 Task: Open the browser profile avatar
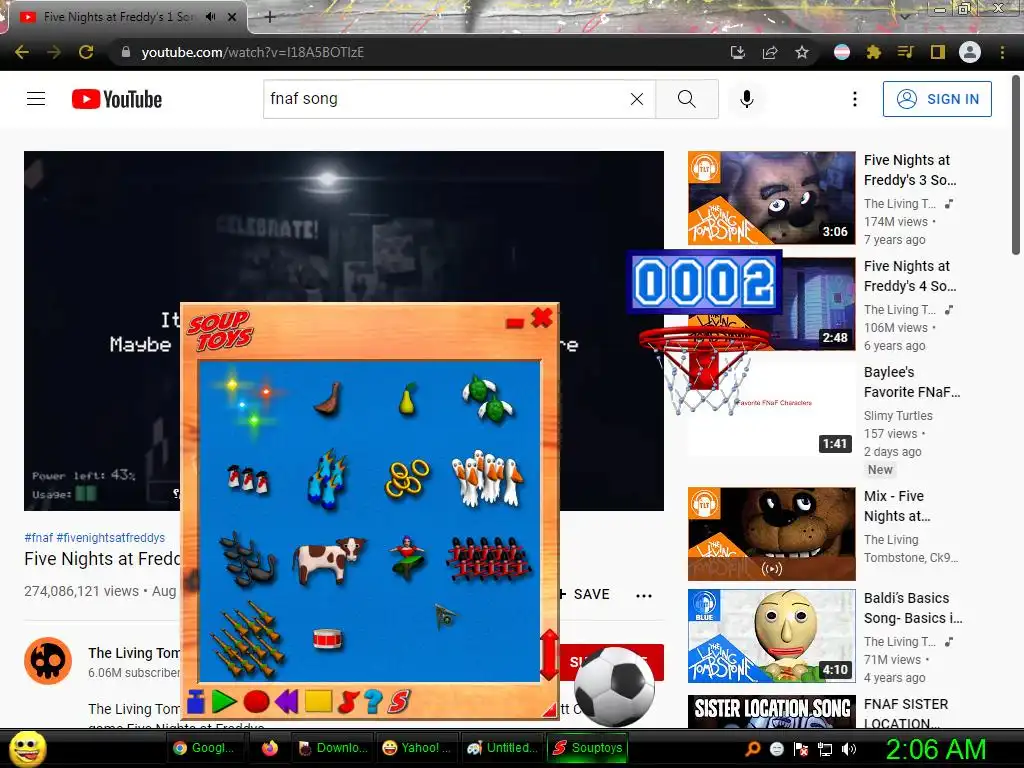(970, 52)
